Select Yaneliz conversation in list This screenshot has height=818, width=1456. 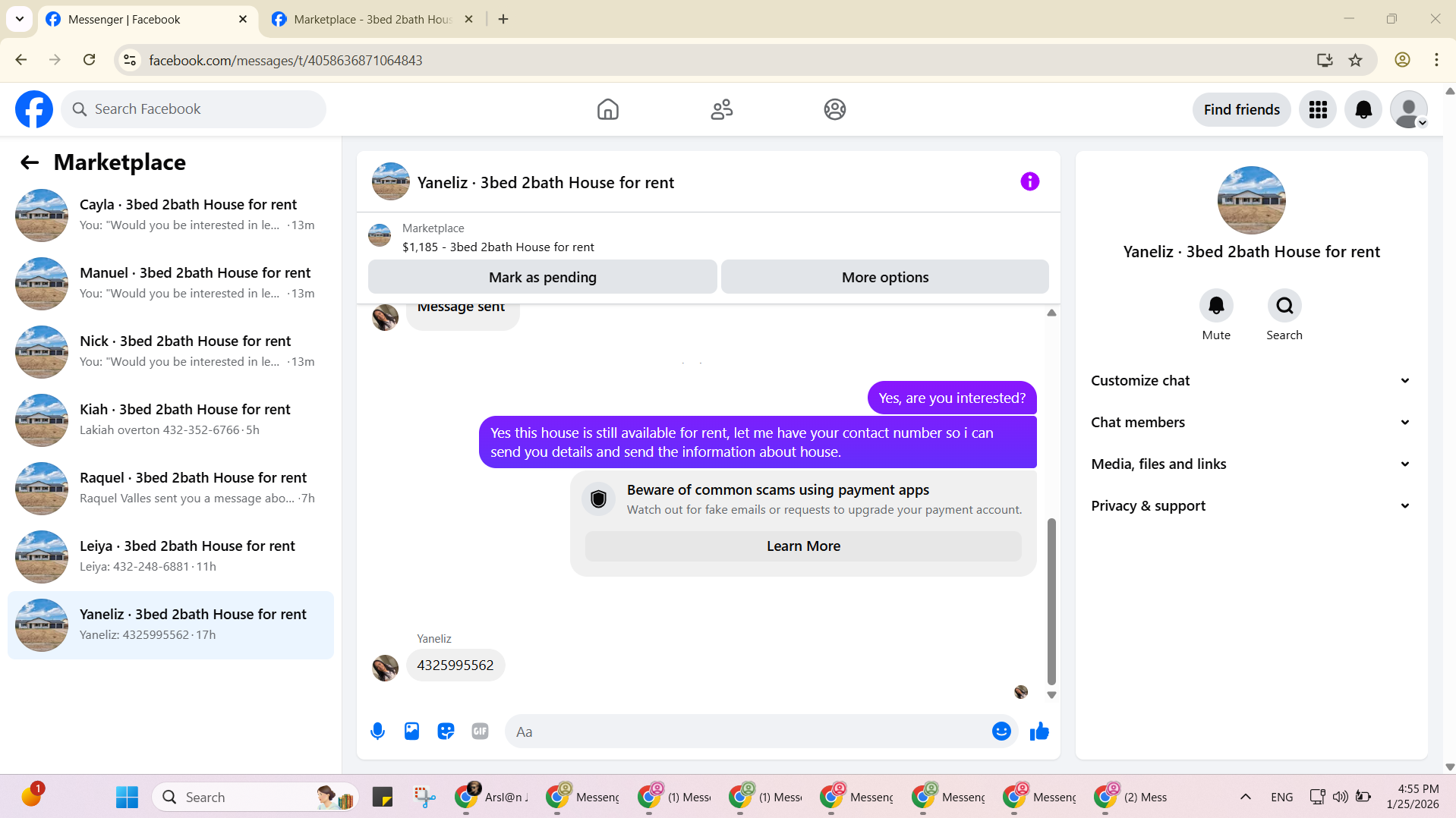tap(171, 625)
